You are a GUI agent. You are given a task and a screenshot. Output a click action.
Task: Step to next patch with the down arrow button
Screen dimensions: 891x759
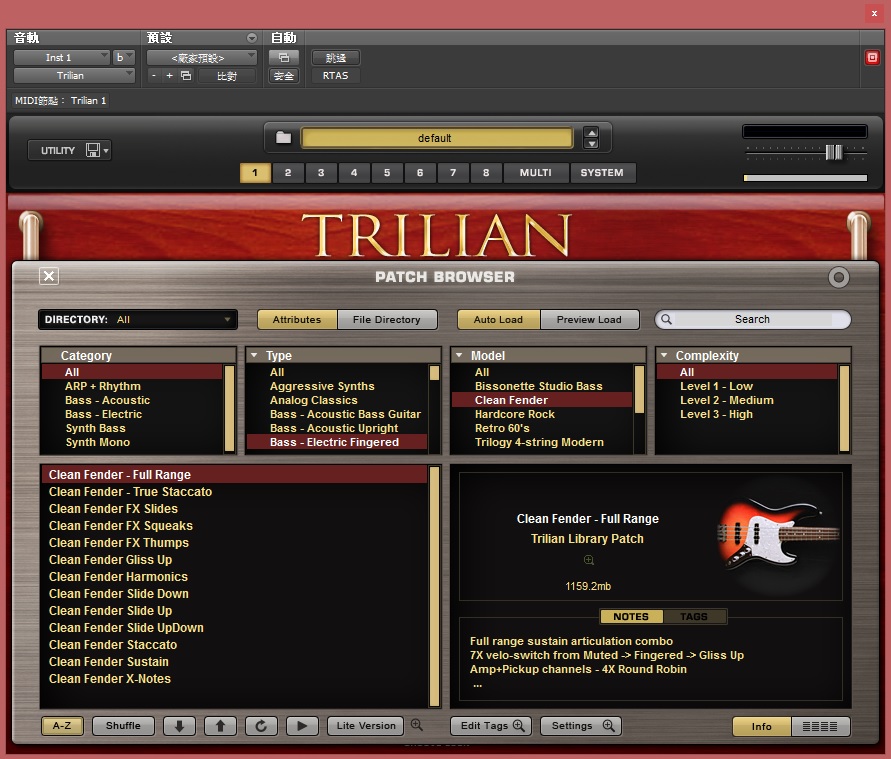[x=180, y=725]
